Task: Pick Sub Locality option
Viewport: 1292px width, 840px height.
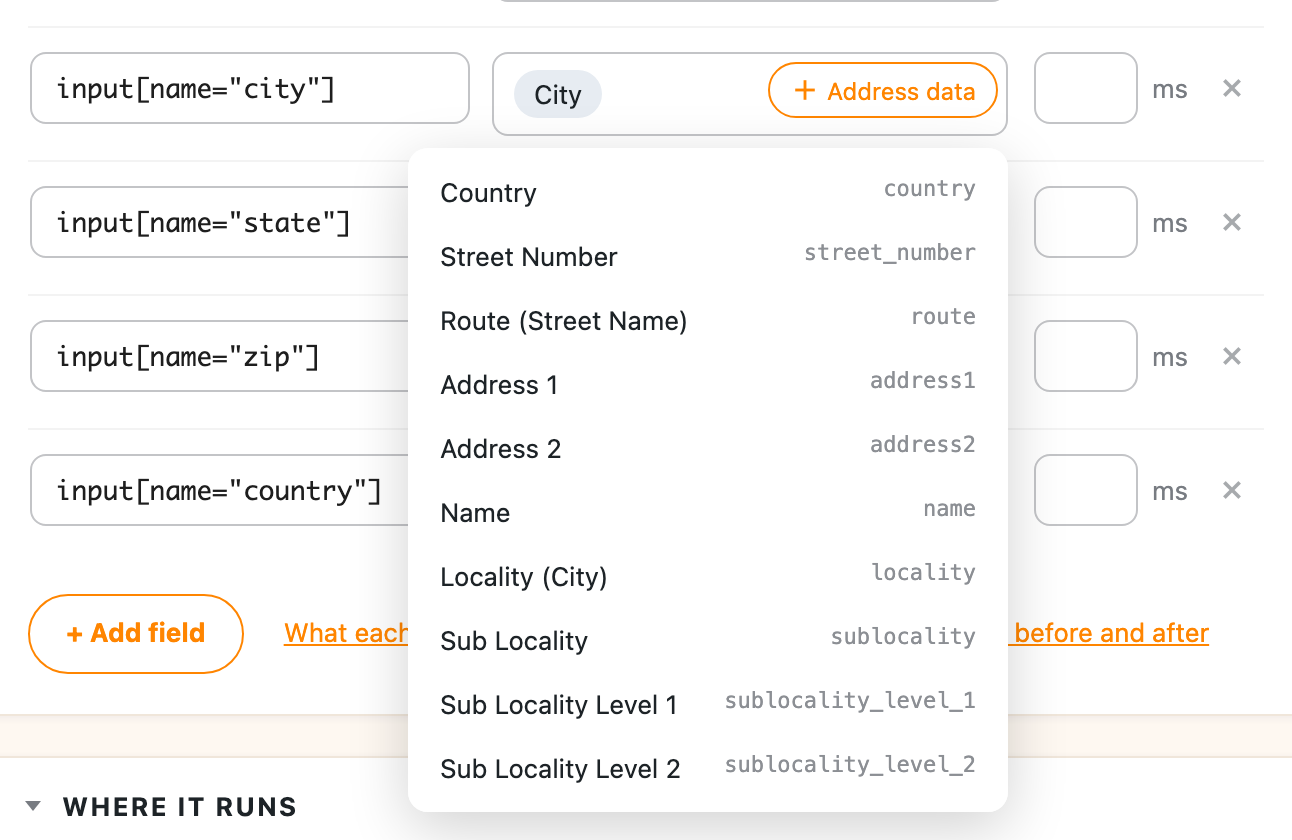Action: point(708,640)
